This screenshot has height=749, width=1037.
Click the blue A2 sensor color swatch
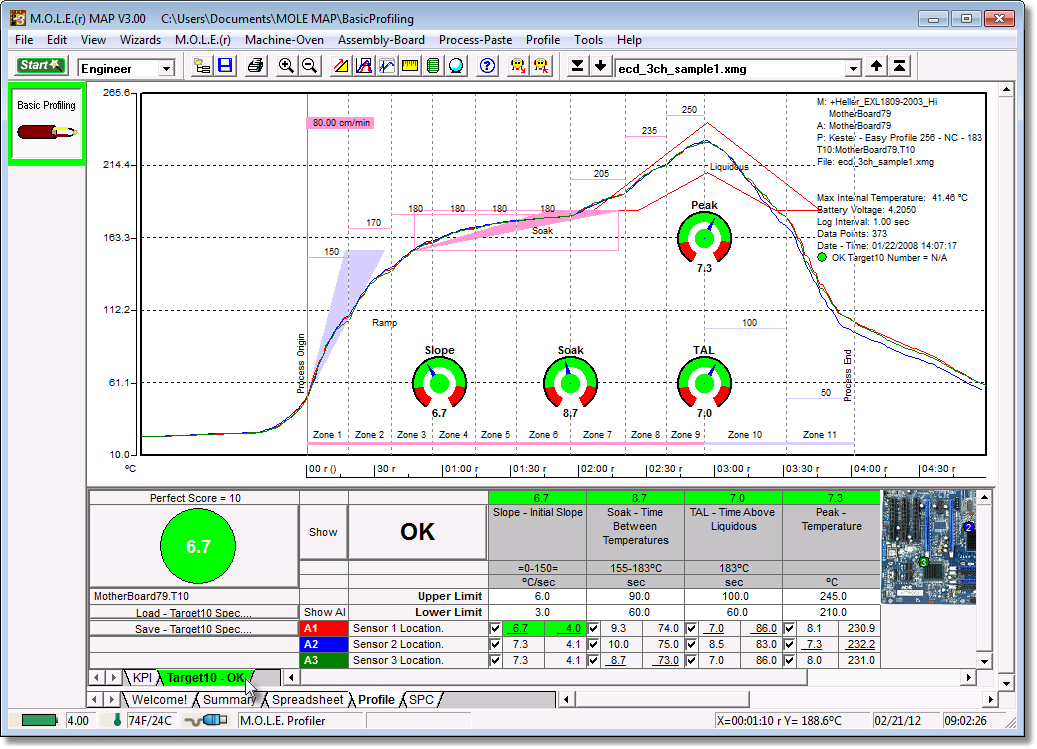tap(324, 644)
